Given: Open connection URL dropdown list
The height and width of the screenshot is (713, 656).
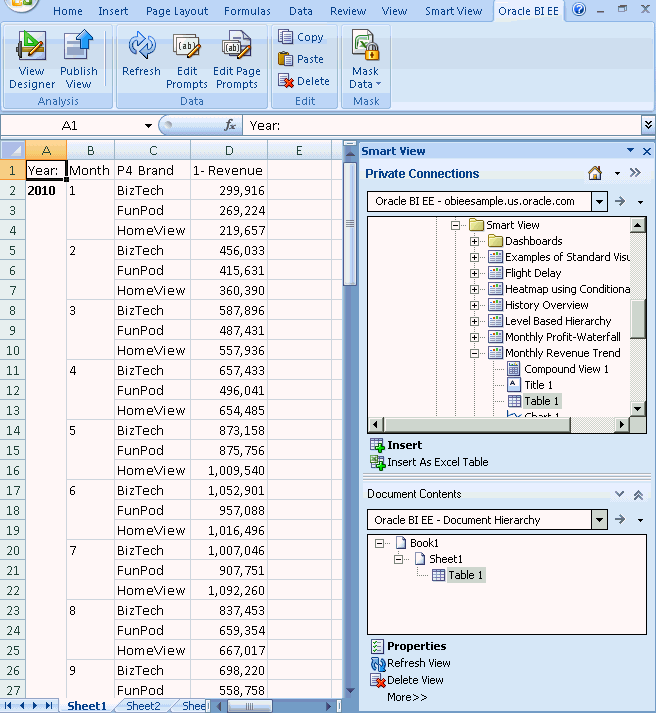Looking at the screenshot, I should (600, 201).
